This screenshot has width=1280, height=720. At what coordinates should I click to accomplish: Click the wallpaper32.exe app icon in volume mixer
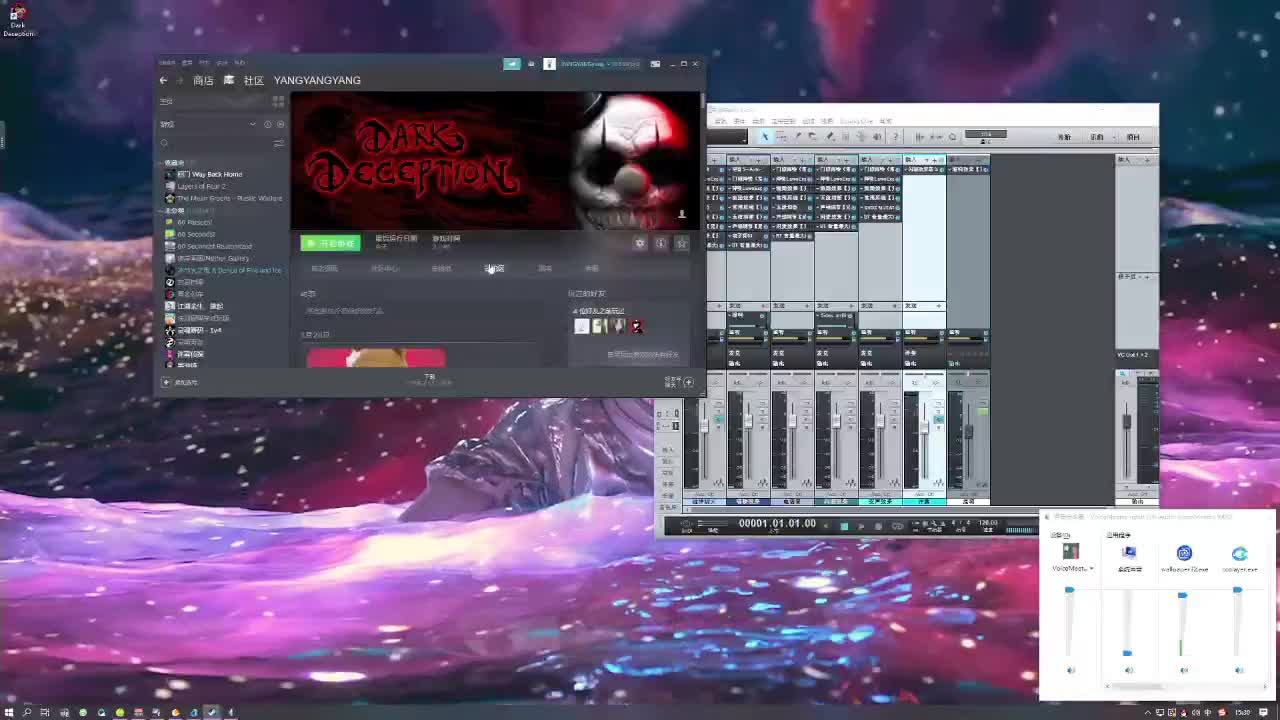1184,553
